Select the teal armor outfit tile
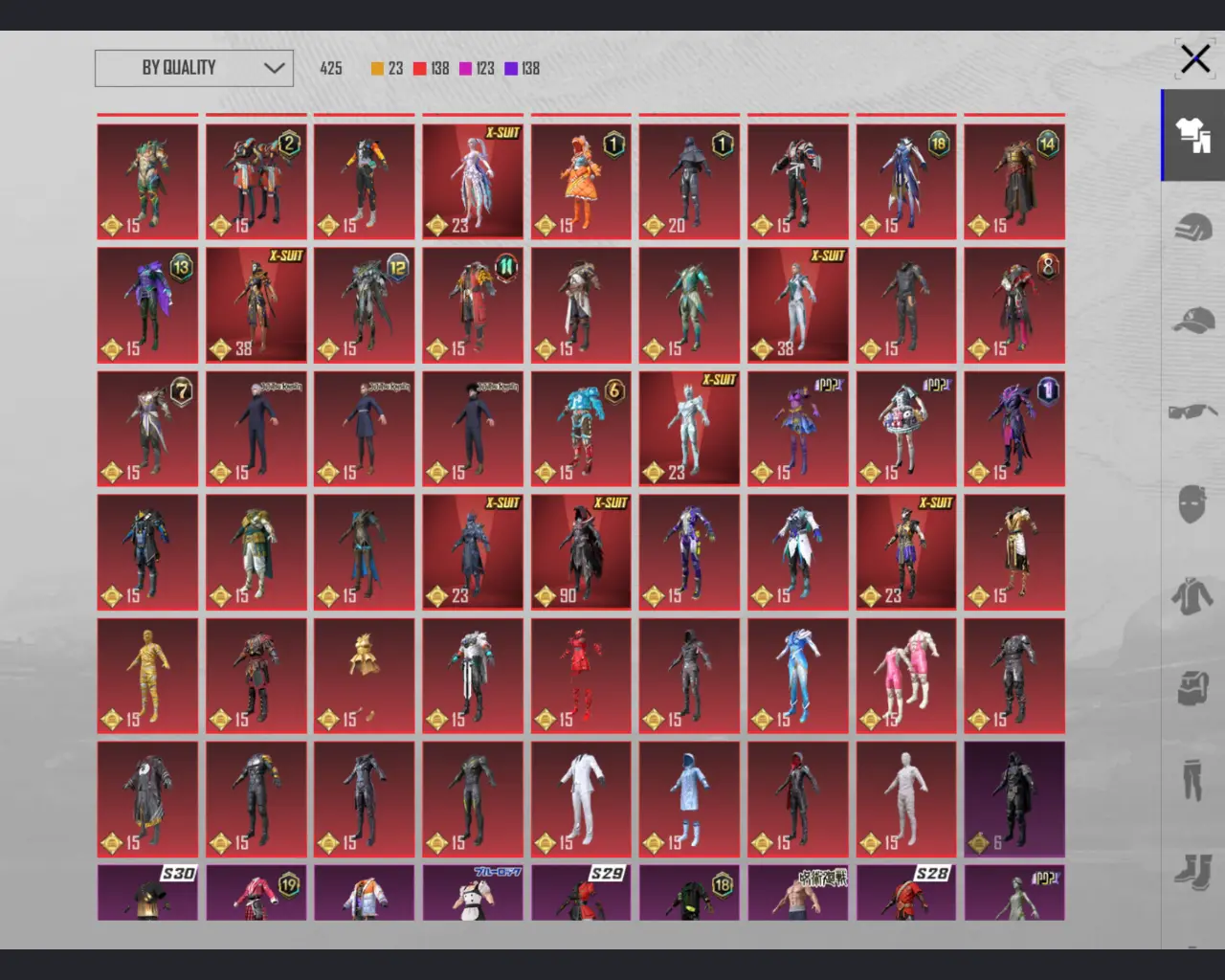The image size is (1225, 980). click(x=689, y=305)
